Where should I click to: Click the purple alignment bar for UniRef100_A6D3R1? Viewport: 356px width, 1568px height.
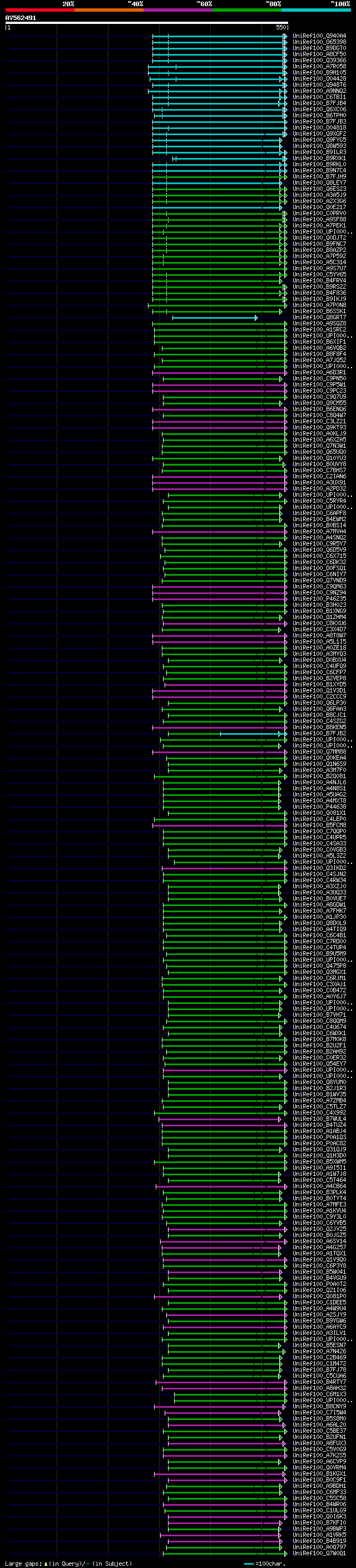point(220,373)
